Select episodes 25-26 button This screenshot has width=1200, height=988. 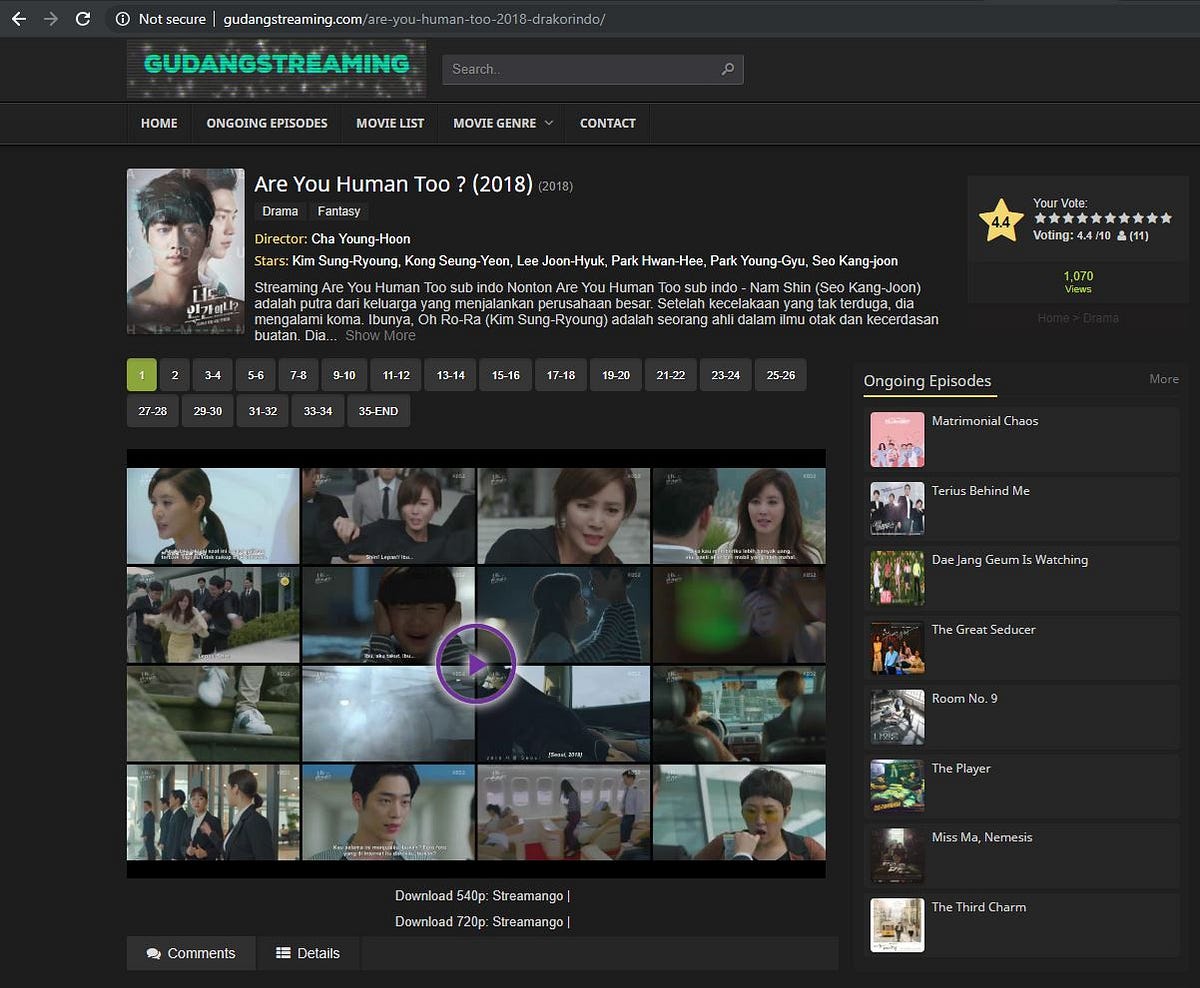pyautogui.click(x=781, y=375)
